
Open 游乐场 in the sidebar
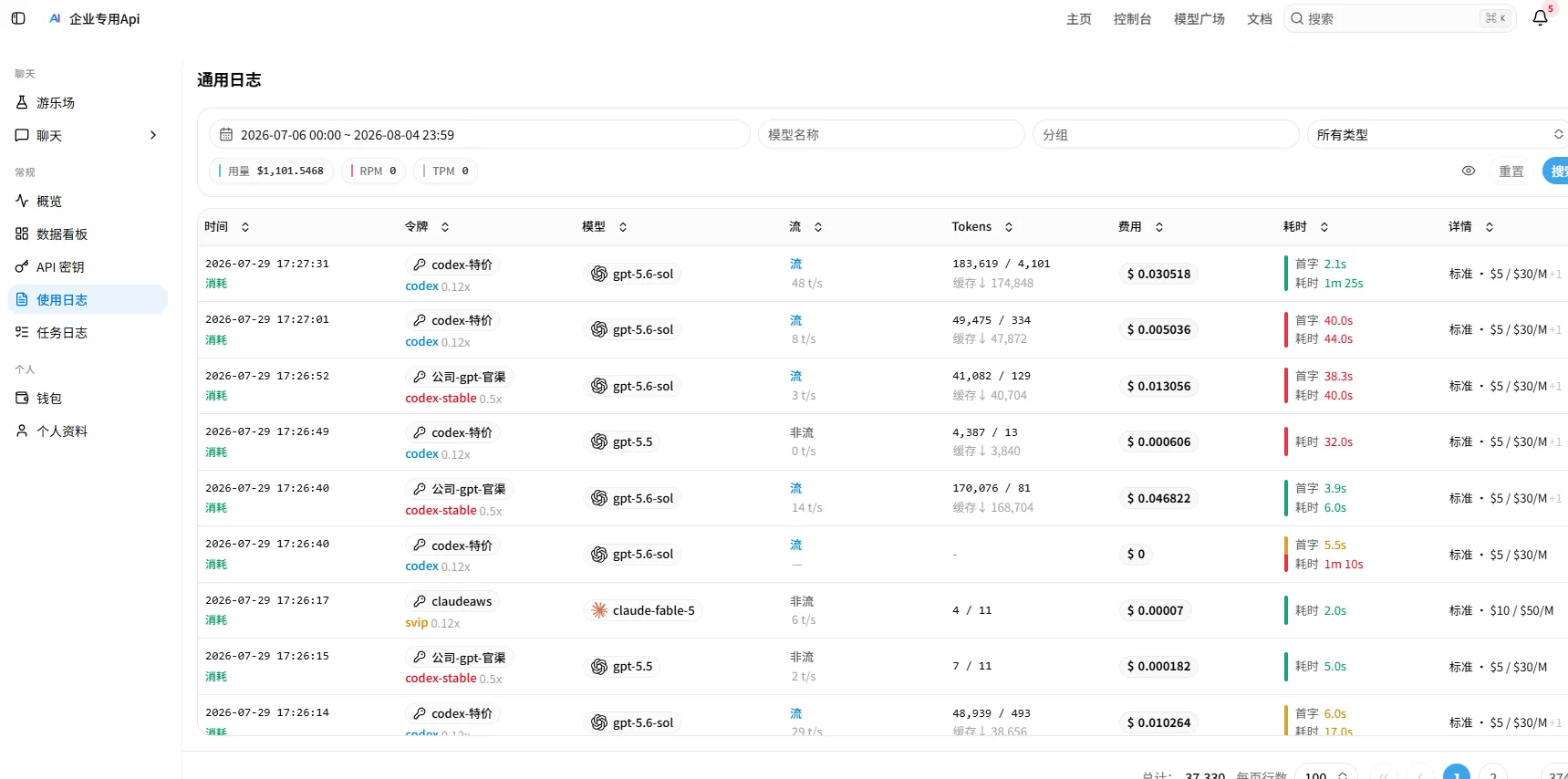click(88, 102)
